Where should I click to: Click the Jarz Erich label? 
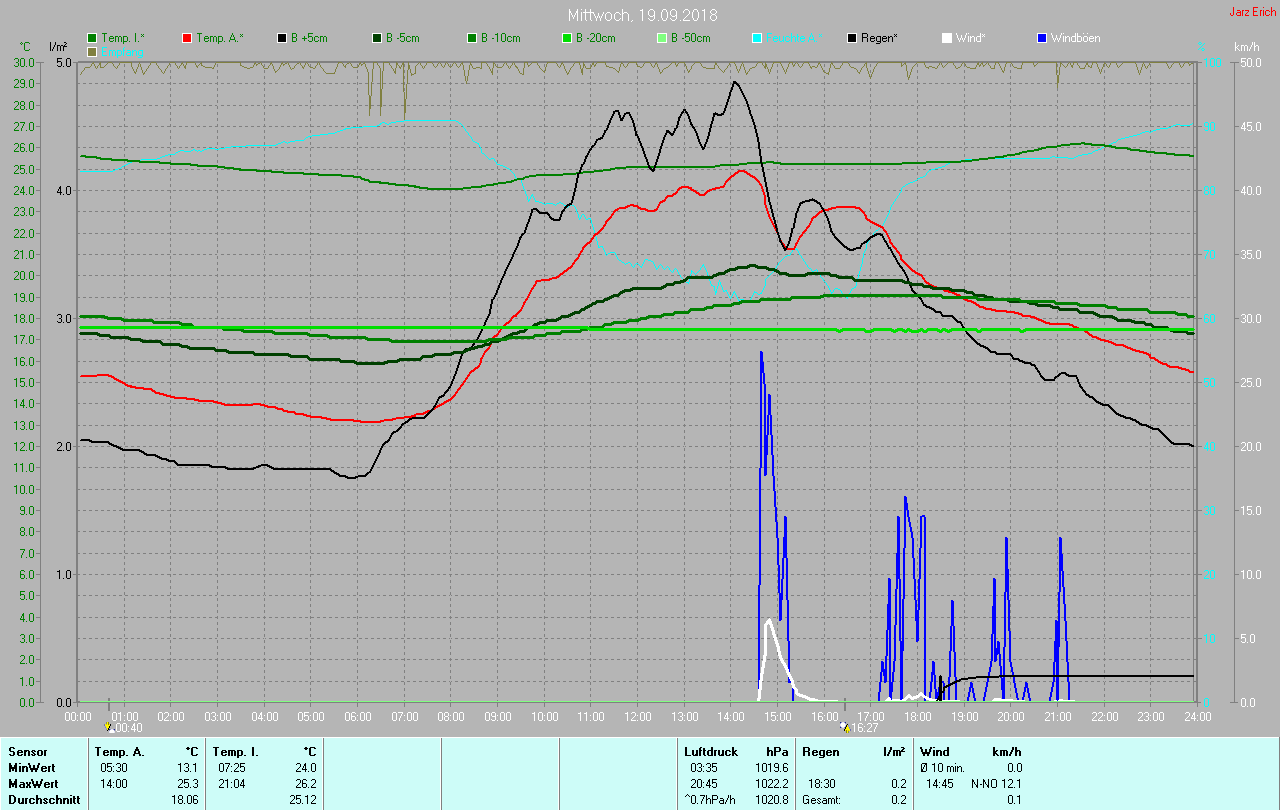(1252, 12)
